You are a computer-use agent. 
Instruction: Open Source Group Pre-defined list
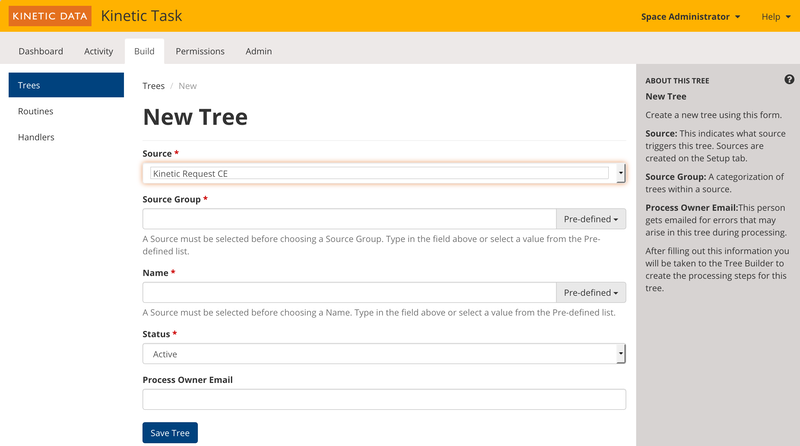point(591,219)
